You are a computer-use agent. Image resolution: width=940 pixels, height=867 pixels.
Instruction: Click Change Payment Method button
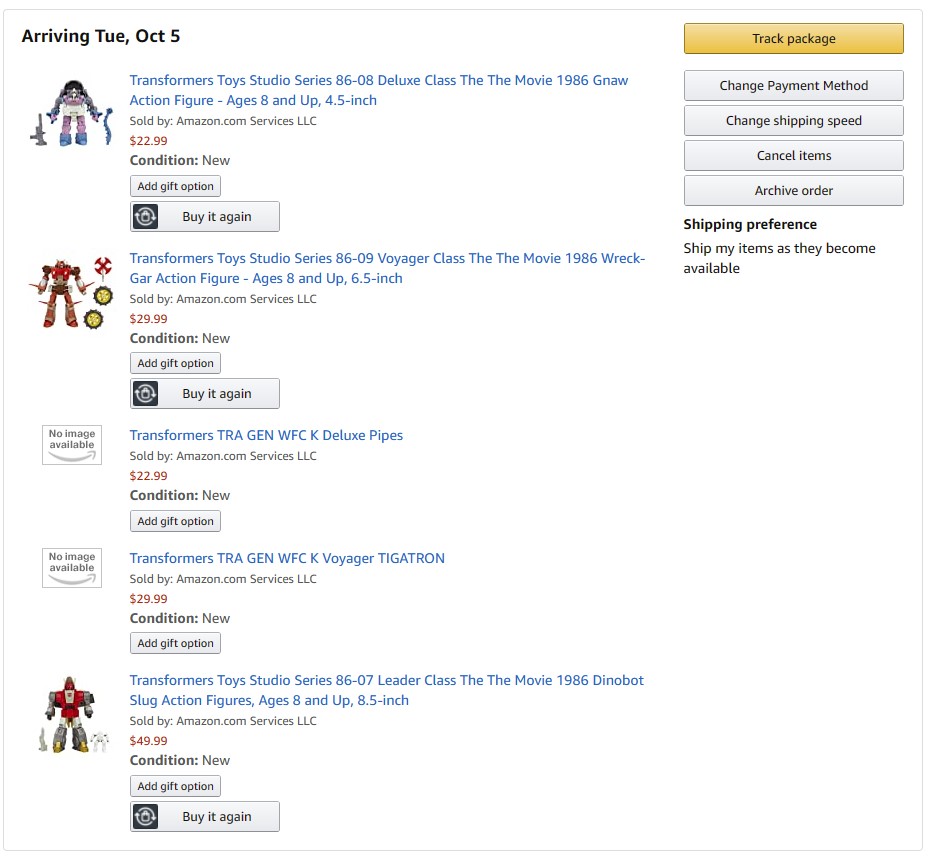pyautogui.click(x=793, y=86)
